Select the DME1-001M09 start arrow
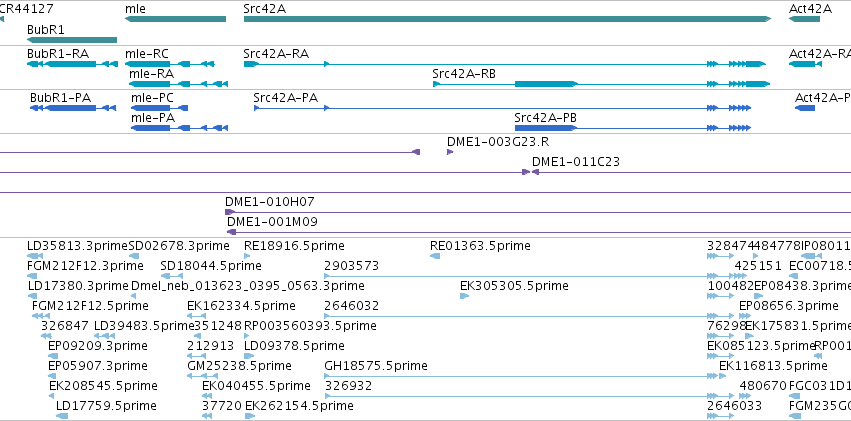The height and width of the screenshot is (421, 851). pos(232,232)
